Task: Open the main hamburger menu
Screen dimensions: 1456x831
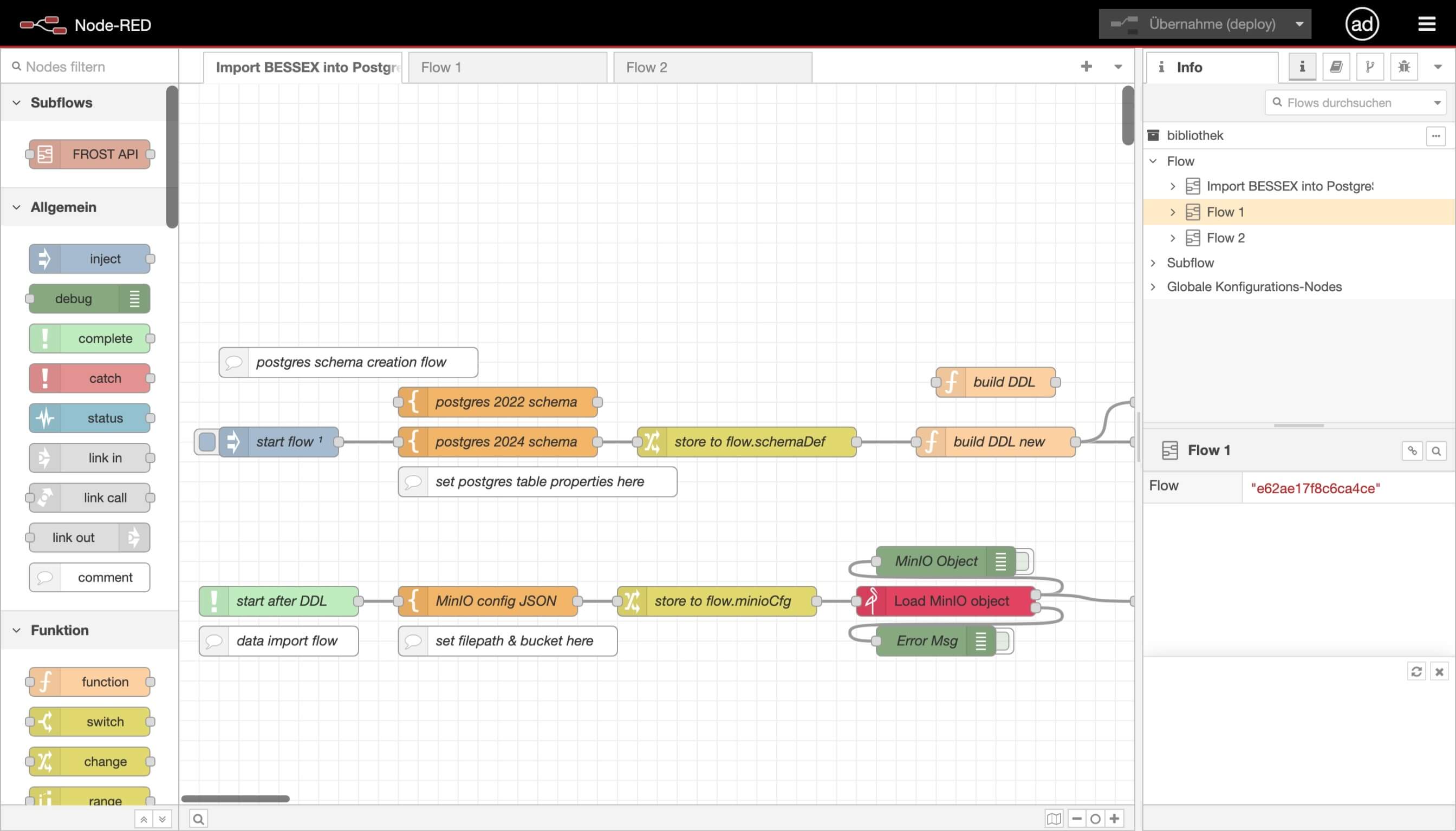Action: [x=1427, y=23]
